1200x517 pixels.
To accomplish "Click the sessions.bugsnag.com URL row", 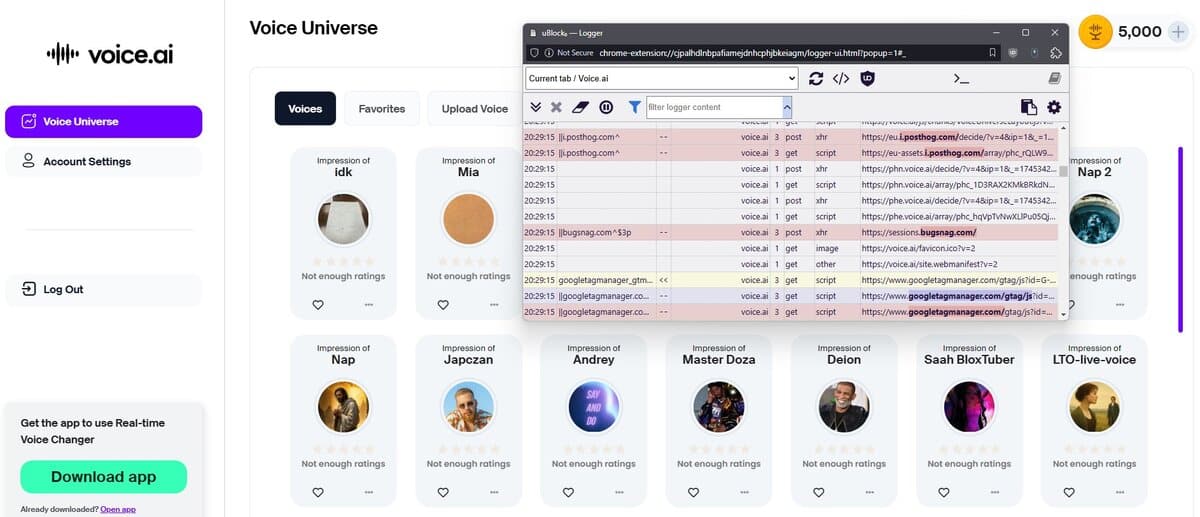I will (790, 232).
